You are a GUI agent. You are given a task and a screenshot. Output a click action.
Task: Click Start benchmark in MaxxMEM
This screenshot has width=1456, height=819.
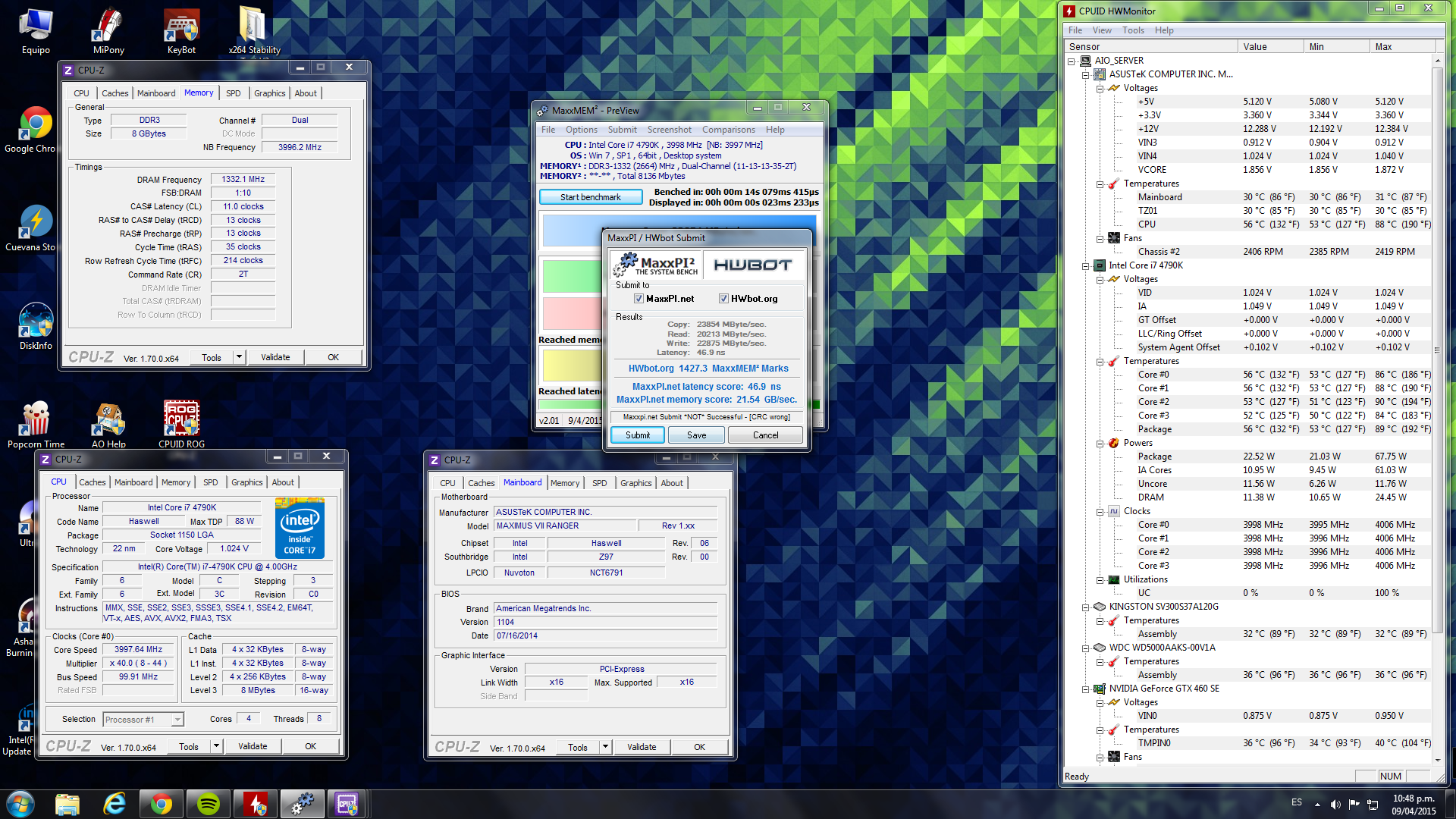591,197
